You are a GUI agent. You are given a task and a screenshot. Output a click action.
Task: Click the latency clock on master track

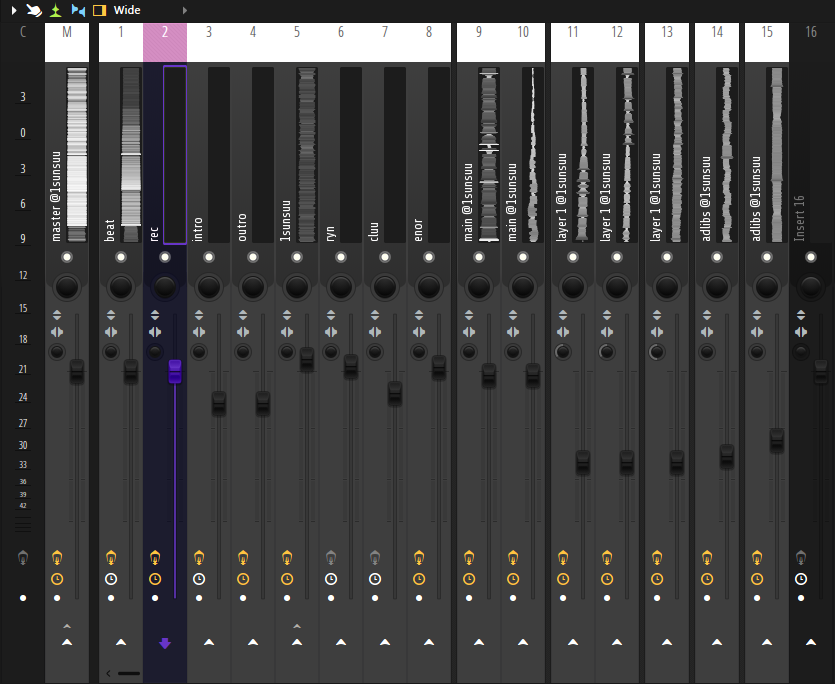tap(57, 579)
